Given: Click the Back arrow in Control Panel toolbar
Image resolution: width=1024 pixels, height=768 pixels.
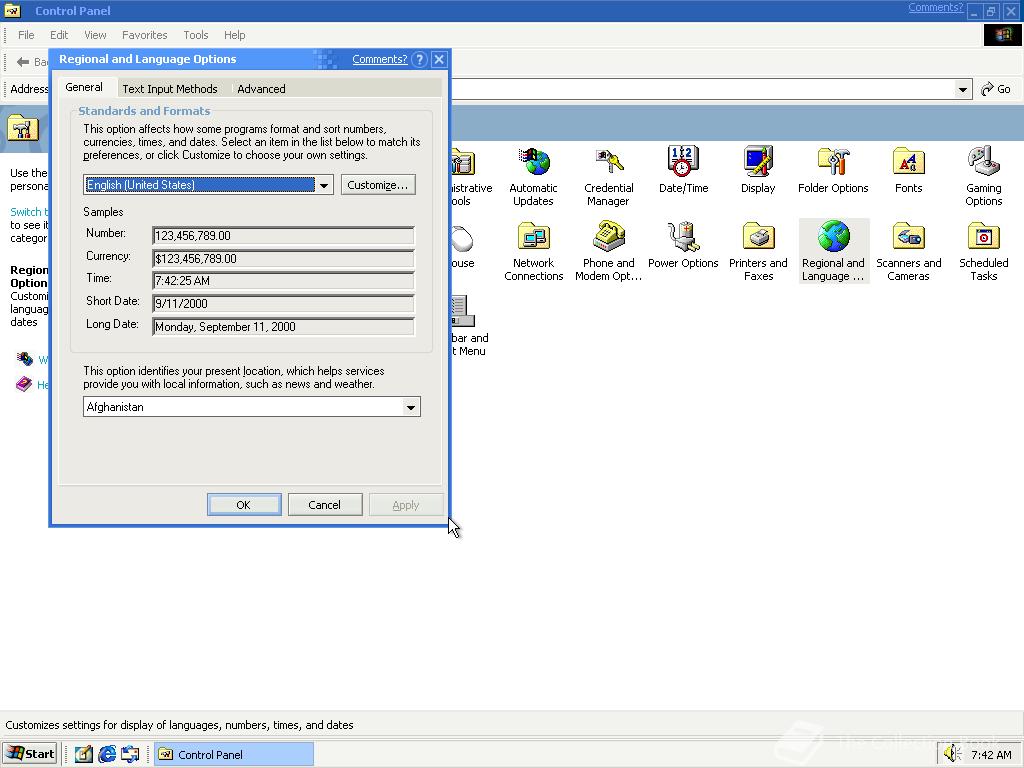Looking at the screenshot, I should click(x=24, y=62).
